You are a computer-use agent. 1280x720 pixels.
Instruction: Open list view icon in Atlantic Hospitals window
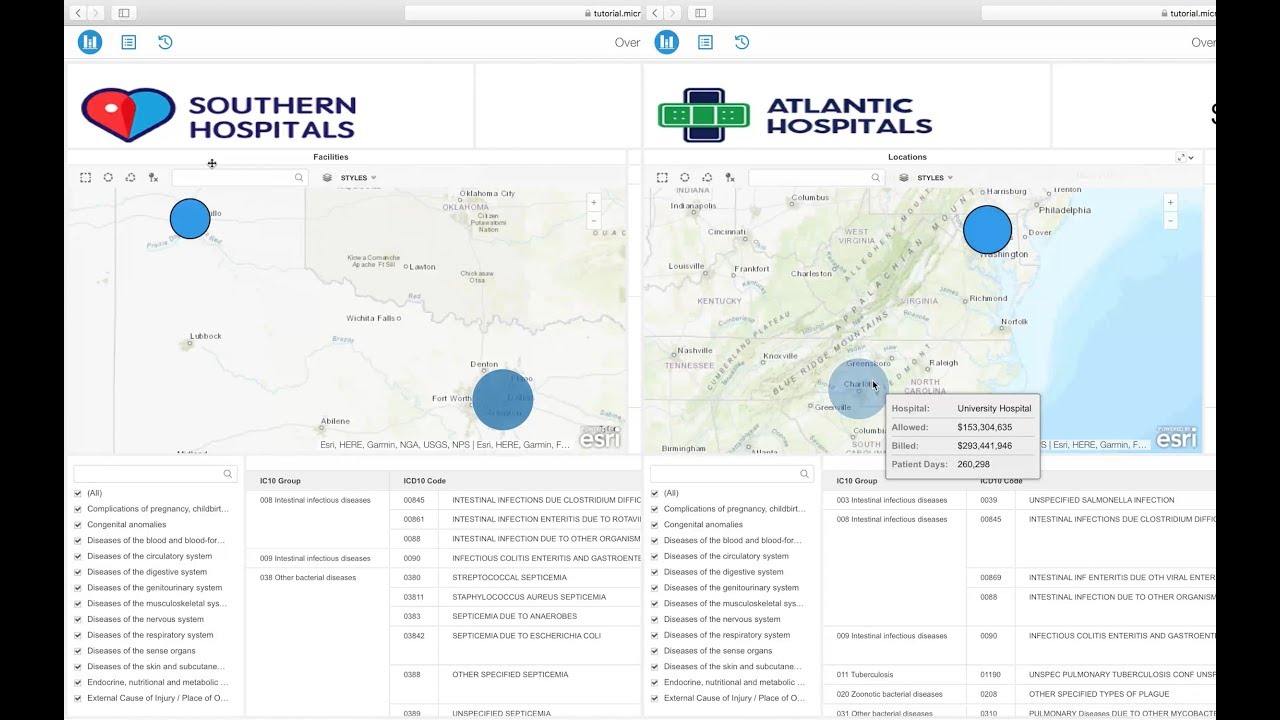706,42
